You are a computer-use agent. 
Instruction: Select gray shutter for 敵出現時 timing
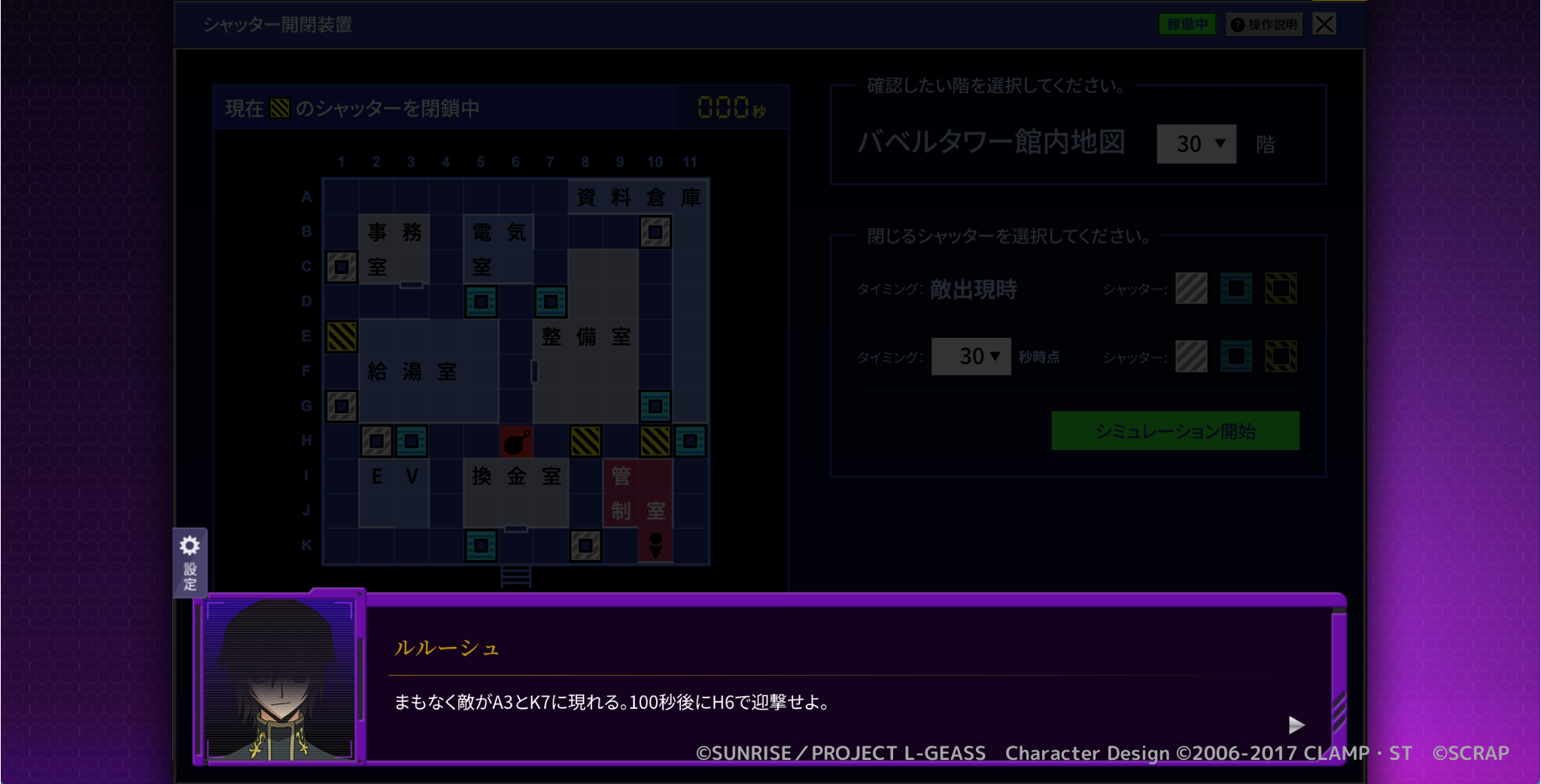pos(1191,288)
